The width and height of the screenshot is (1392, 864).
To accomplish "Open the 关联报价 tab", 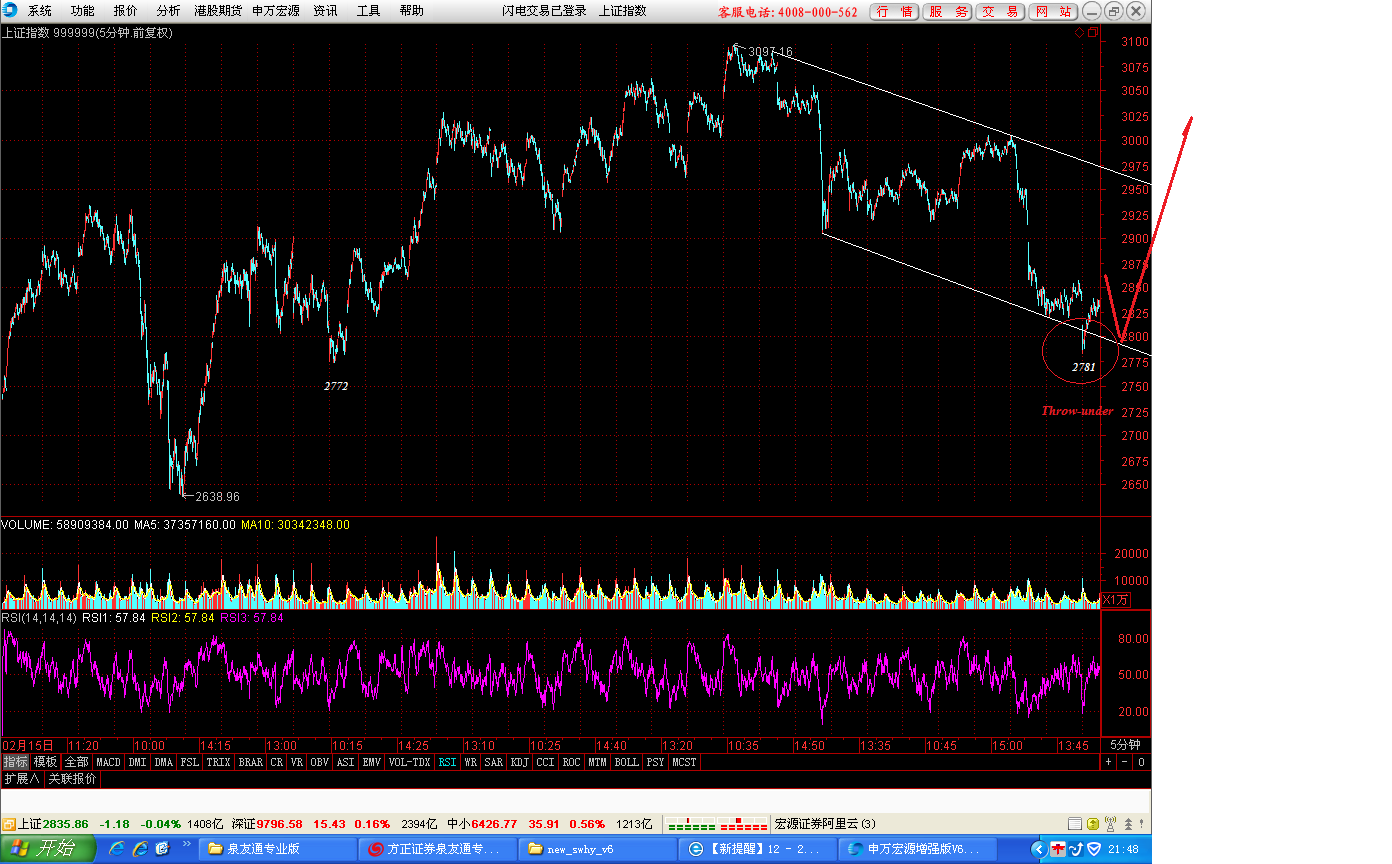I will pos(72,778).
